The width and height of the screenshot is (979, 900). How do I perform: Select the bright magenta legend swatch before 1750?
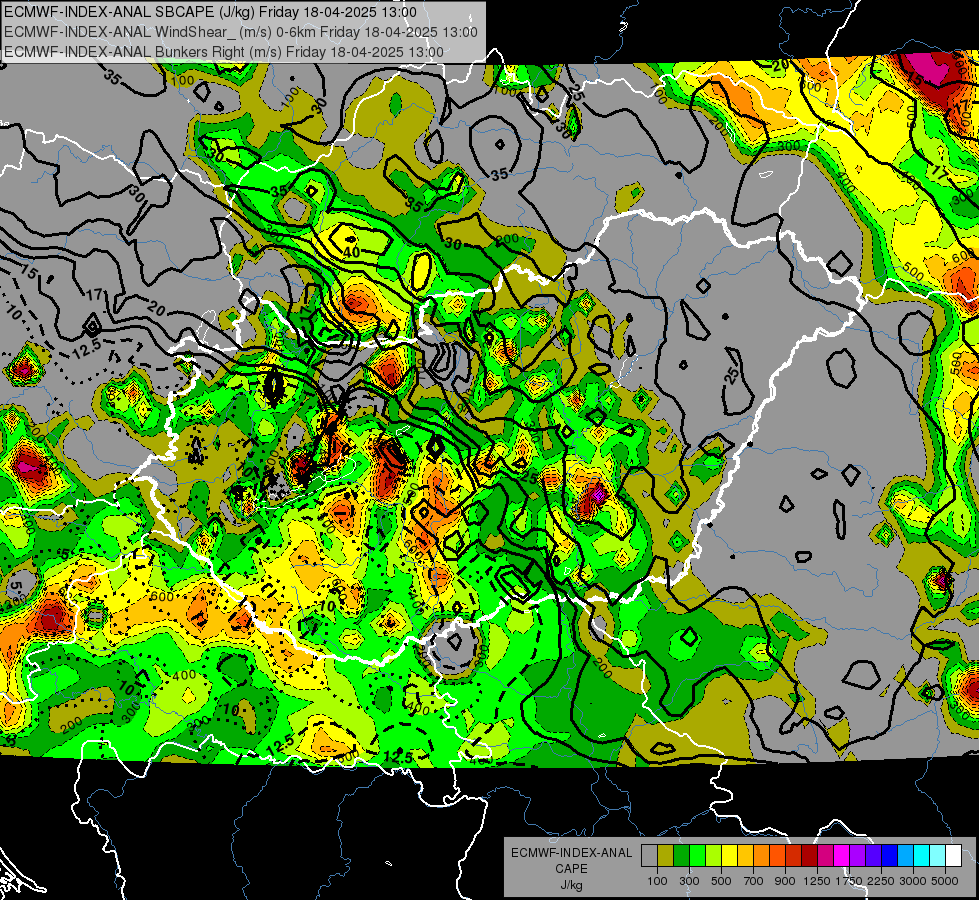pos(842,856)
